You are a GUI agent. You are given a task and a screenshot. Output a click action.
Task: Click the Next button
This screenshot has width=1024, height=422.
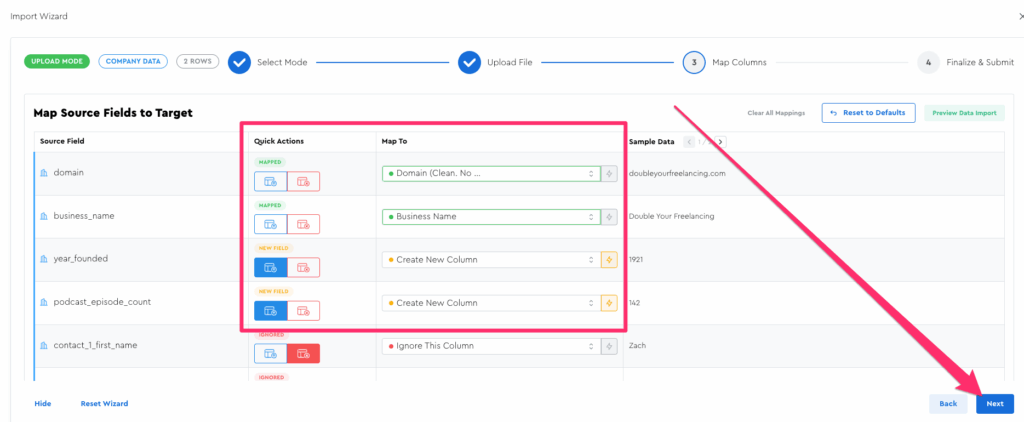pos(994,404)
